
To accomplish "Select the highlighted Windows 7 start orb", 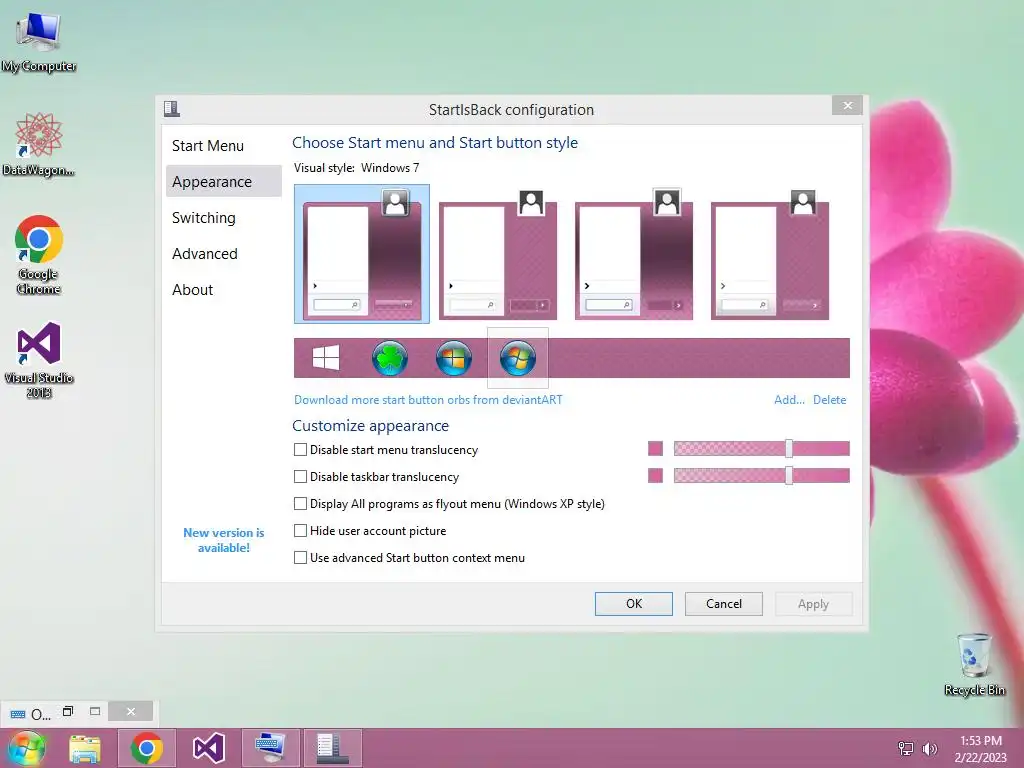I will point(518,358).
